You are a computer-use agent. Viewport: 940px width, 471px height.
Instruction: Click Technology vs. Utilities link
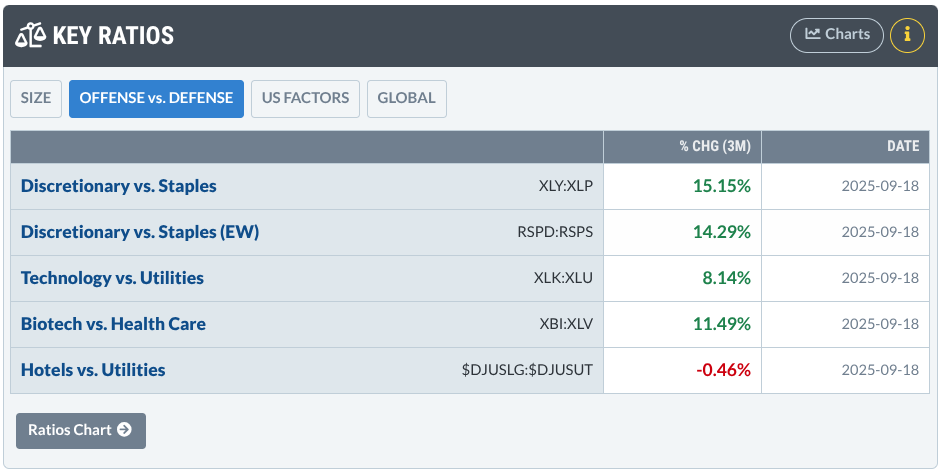tap(112, 278)
